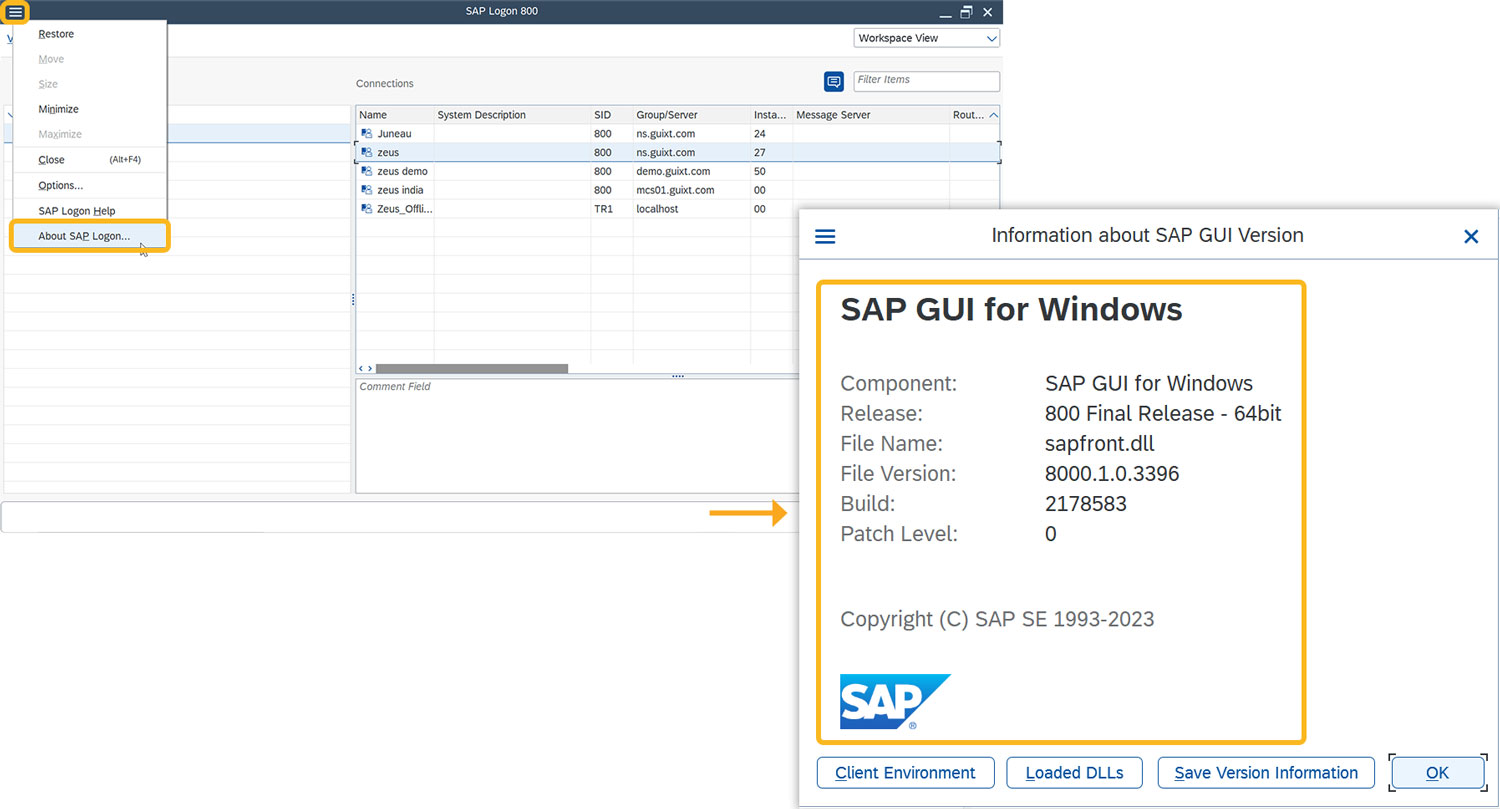Click the build number 2178583
1500x809 pixels.
pyautogui.click(x=1086, y=504)
